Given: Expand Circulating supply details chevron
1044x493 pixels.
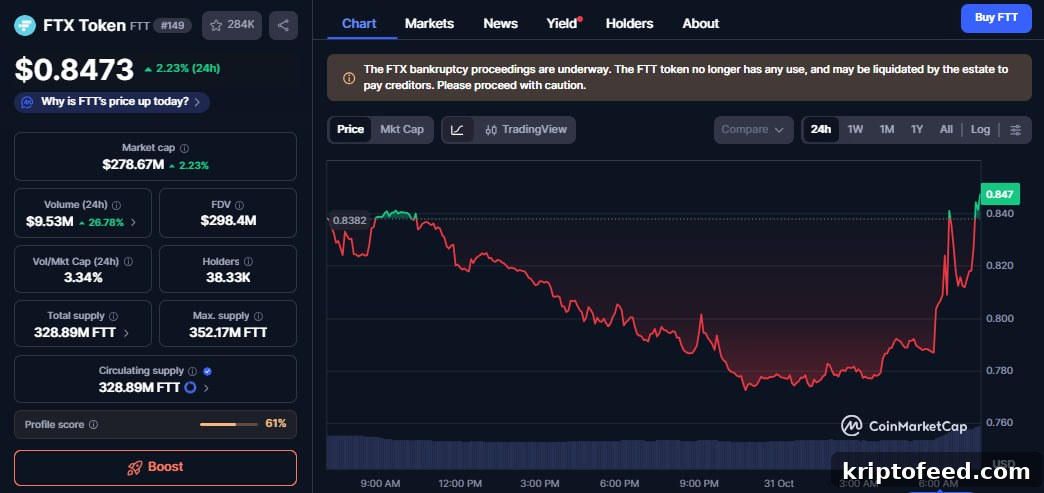Looking at the screenshot, I should 206,388.
